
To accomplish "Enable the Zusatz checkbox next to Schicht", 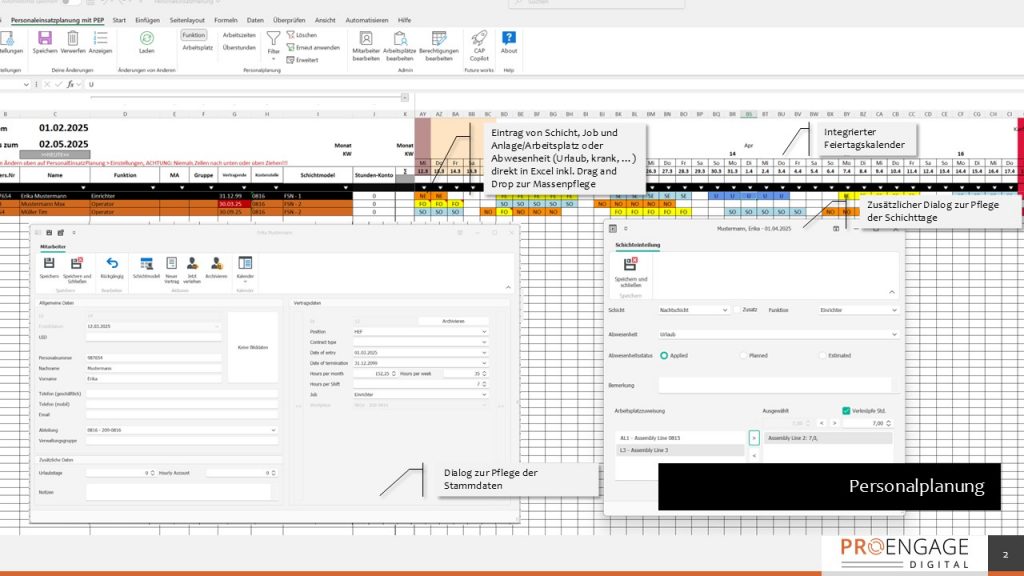I will click(737, 310).
